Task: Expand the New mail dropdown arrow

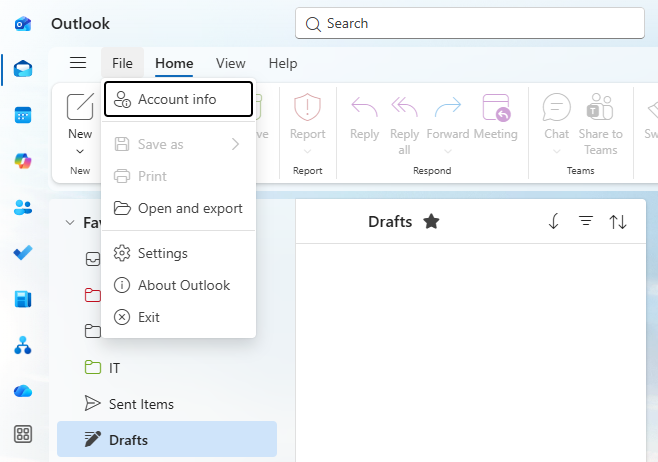Action: click(x=80, y=151)
